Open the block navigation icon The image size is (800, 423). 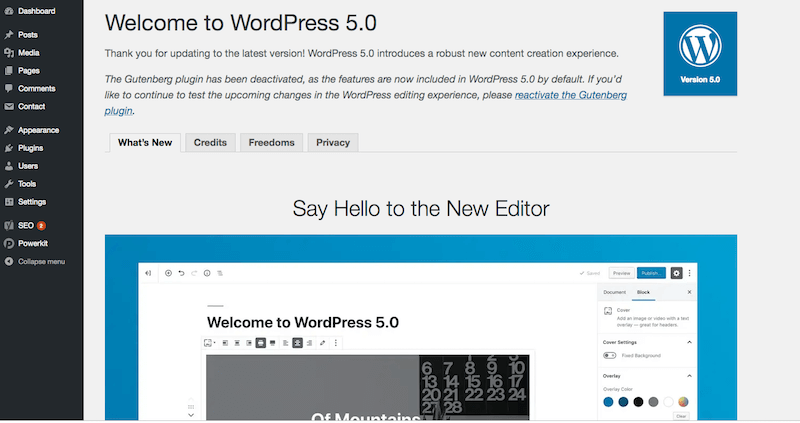point(220,273)
